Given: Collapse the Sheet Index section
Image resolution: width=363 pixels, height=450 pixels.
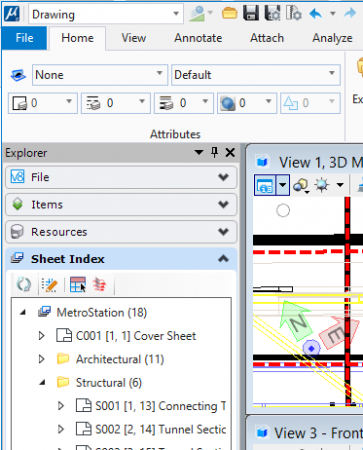Looking at the screenshot, I should [223, 259].
